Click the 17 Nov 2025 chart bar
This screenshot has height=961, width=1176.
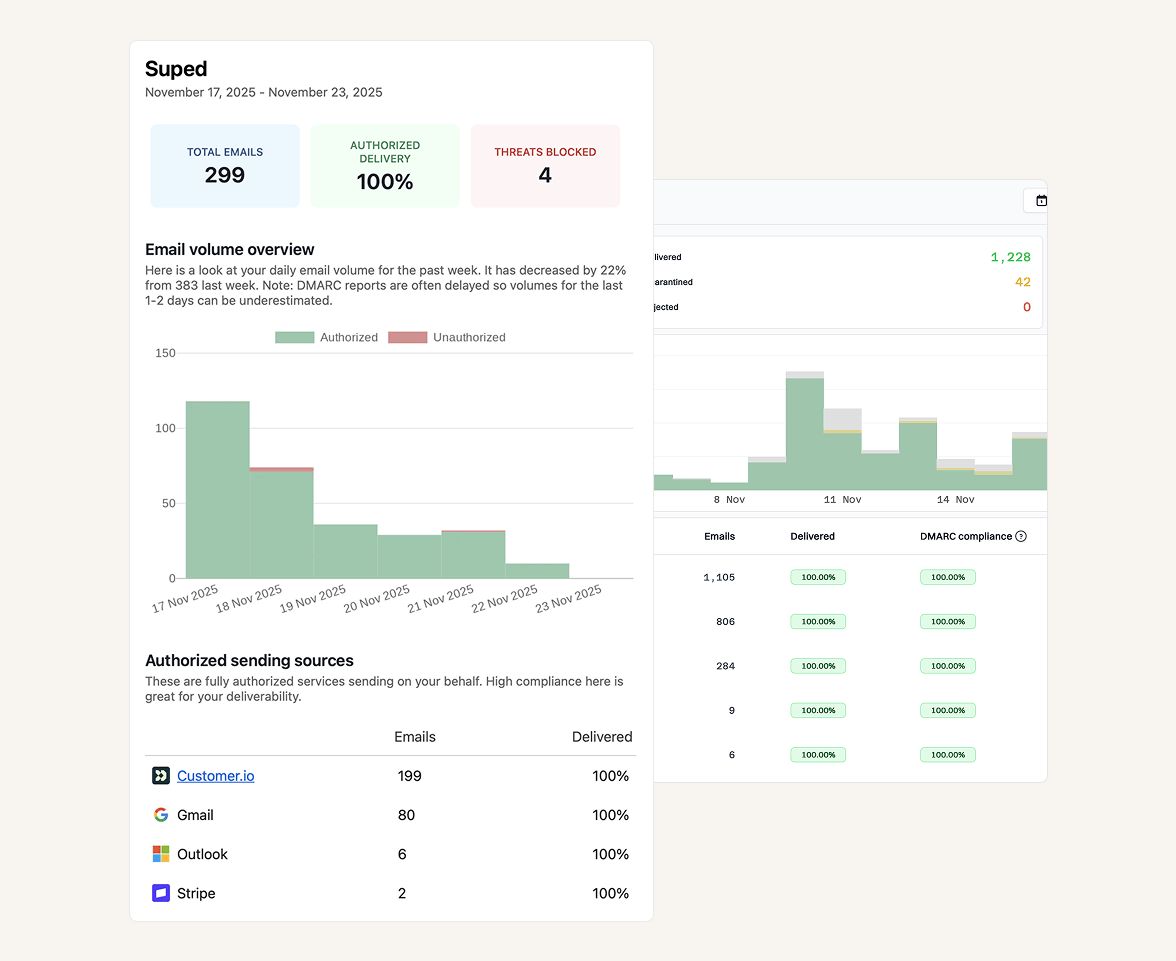pos(217,490)
